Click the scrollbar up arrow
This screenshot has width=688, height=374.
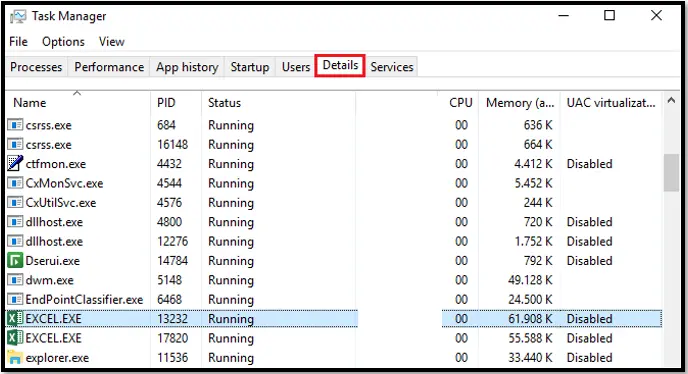[x=671, y=101]
